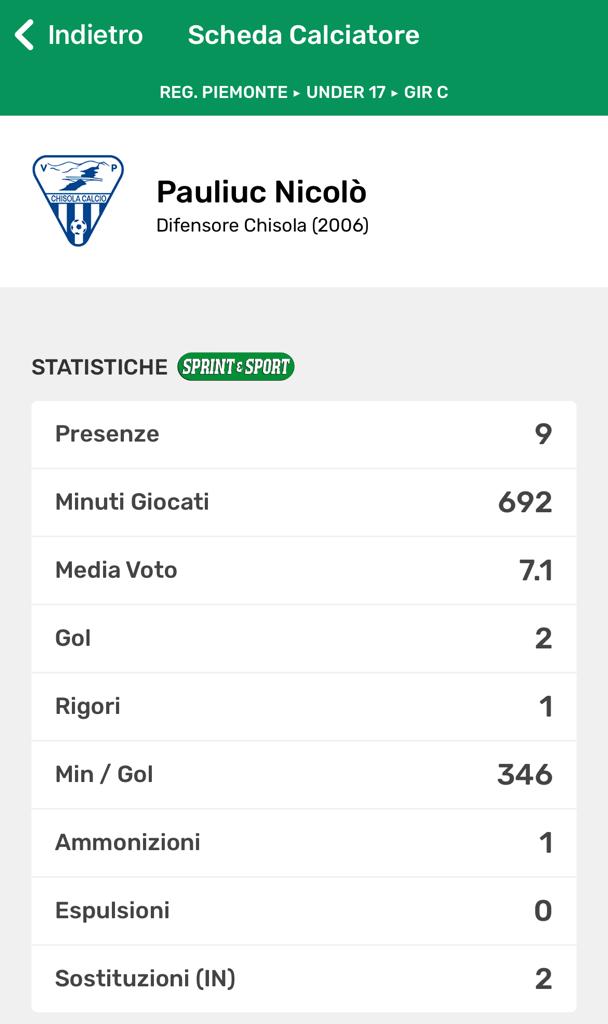Select the Rigori row
Screen dimensions: 608x1024
point(304,706)
